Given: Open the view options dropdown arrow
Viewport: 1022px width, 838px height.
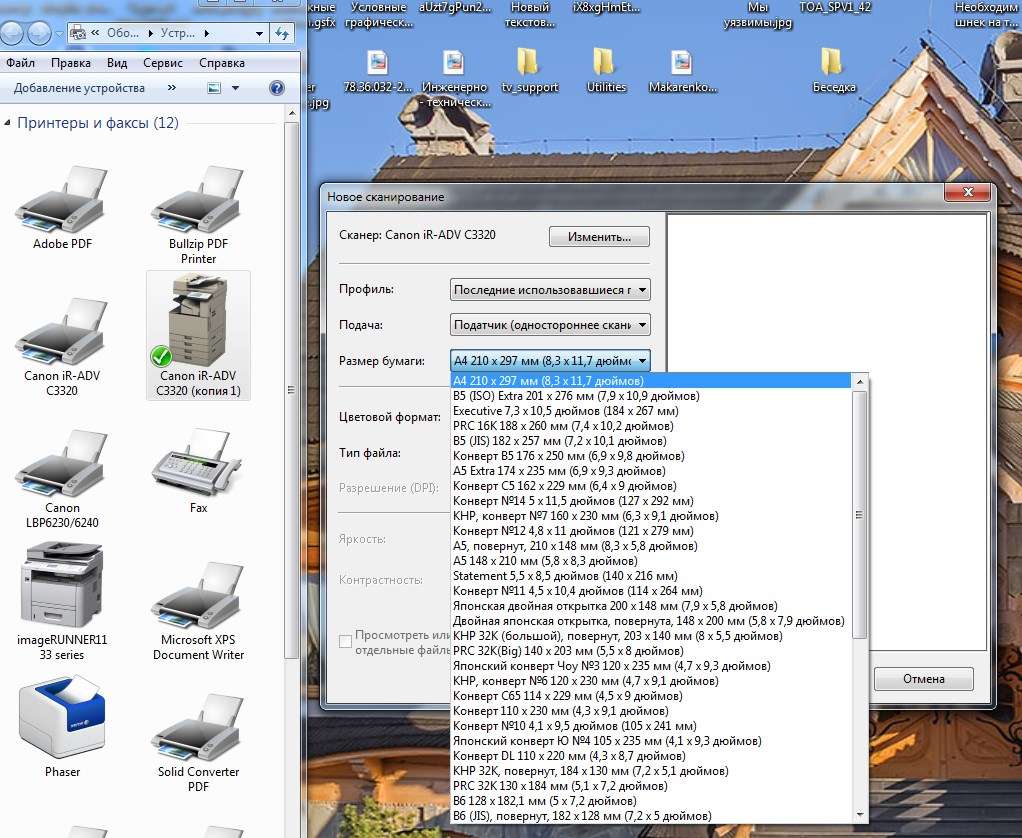Looking at the screenshot, I should (x=235, y=88).
